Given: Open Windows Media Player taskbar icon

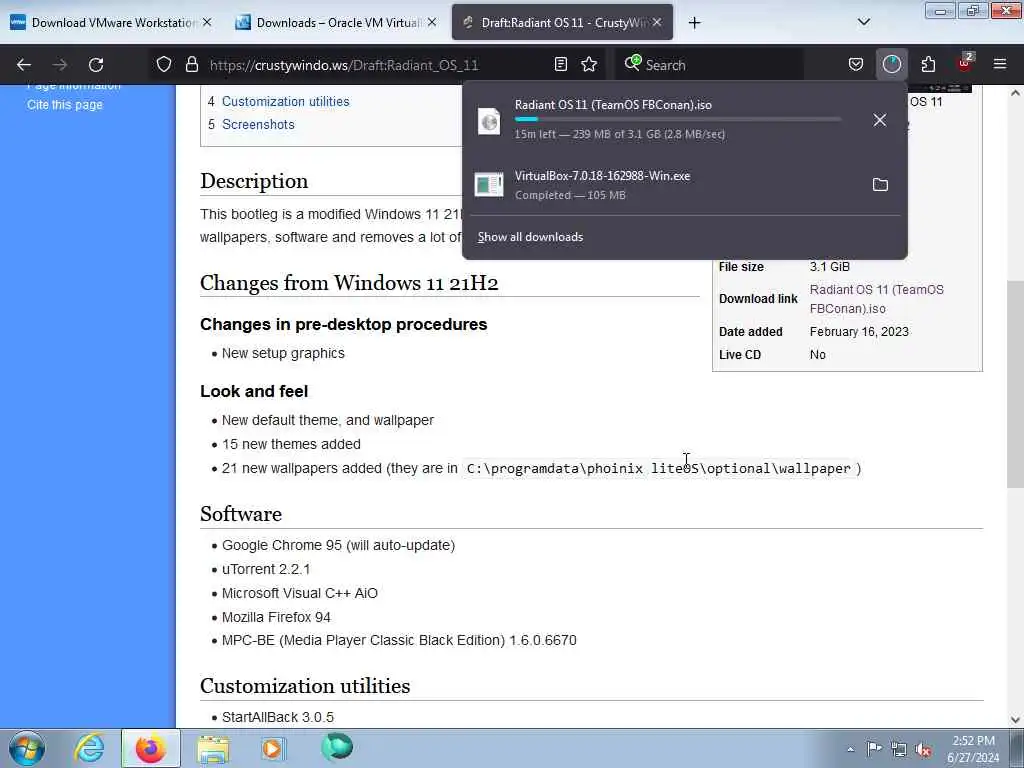Looking at the screenshot, I should [x=274, y=748].
